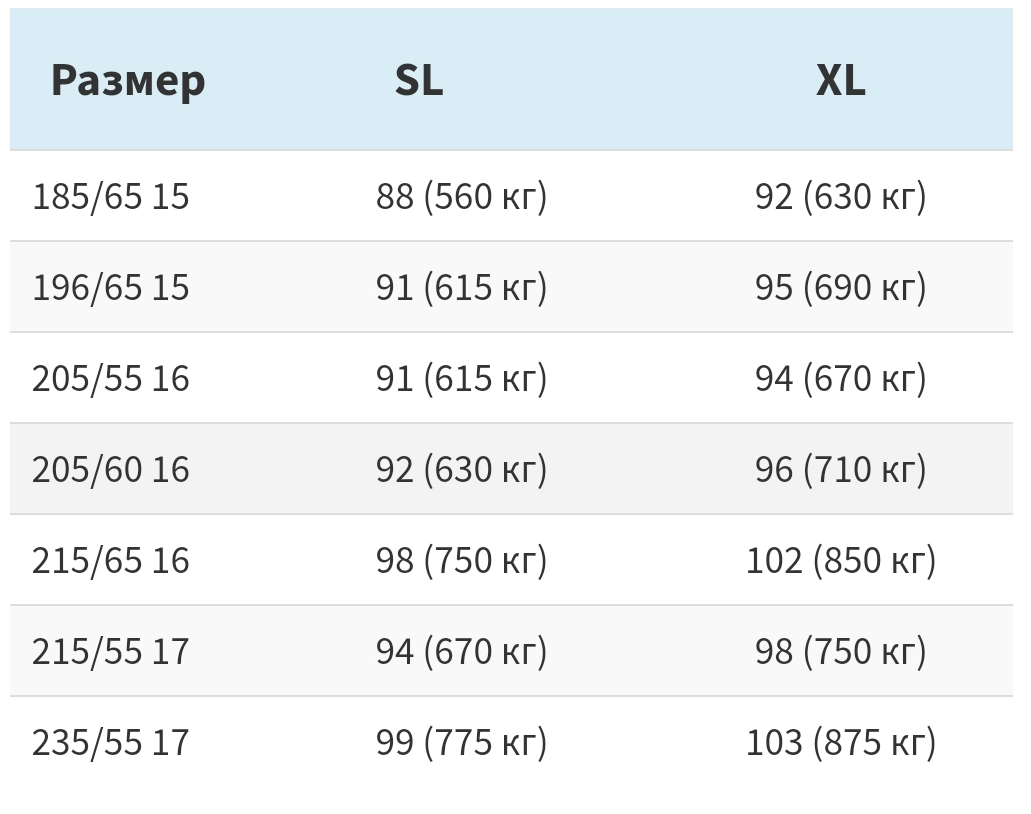Click the 235/55 17 size cell

tap(111, 742)
